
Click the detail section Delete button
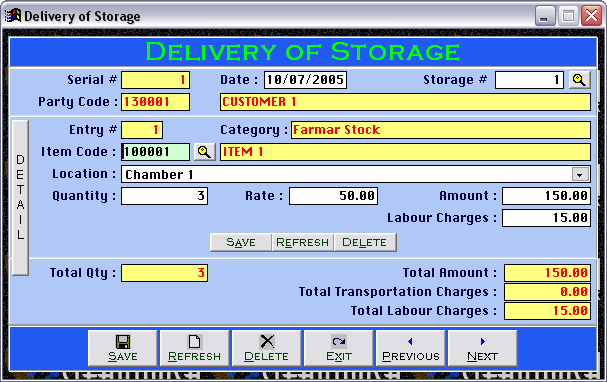tap(365, 242)
